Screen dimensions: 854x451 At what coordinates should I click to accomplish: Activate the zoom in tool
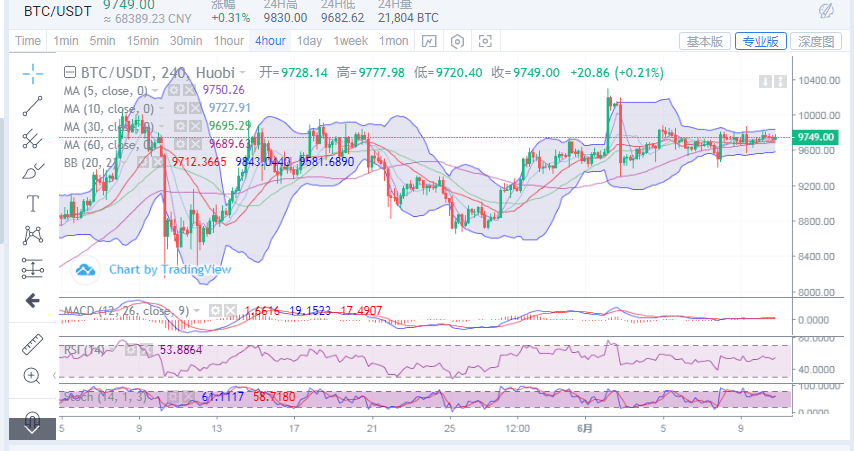[x=32, y=376]
